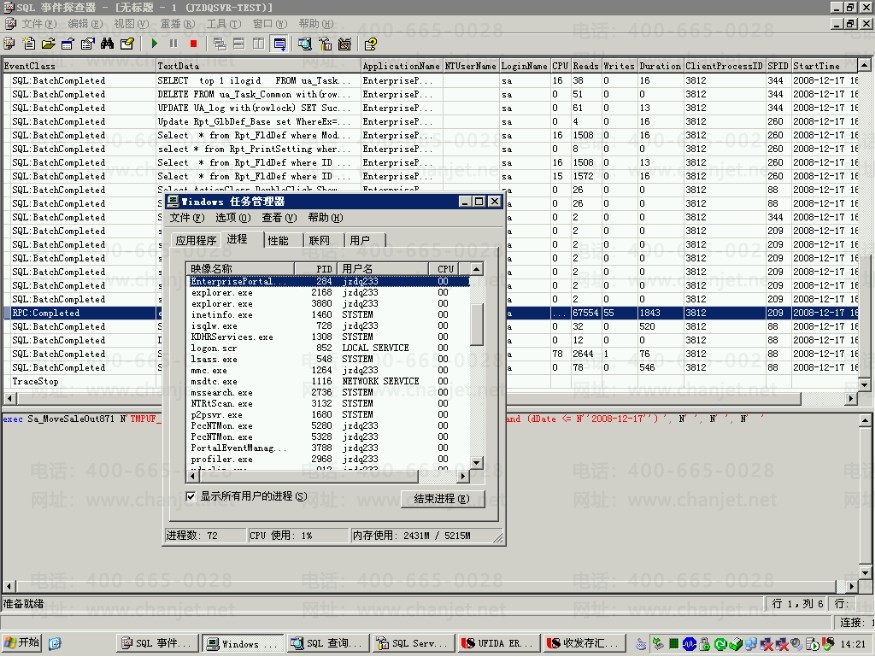Switch to the 性能 tab
Screen dimensions: 875x657
(278, 240)
